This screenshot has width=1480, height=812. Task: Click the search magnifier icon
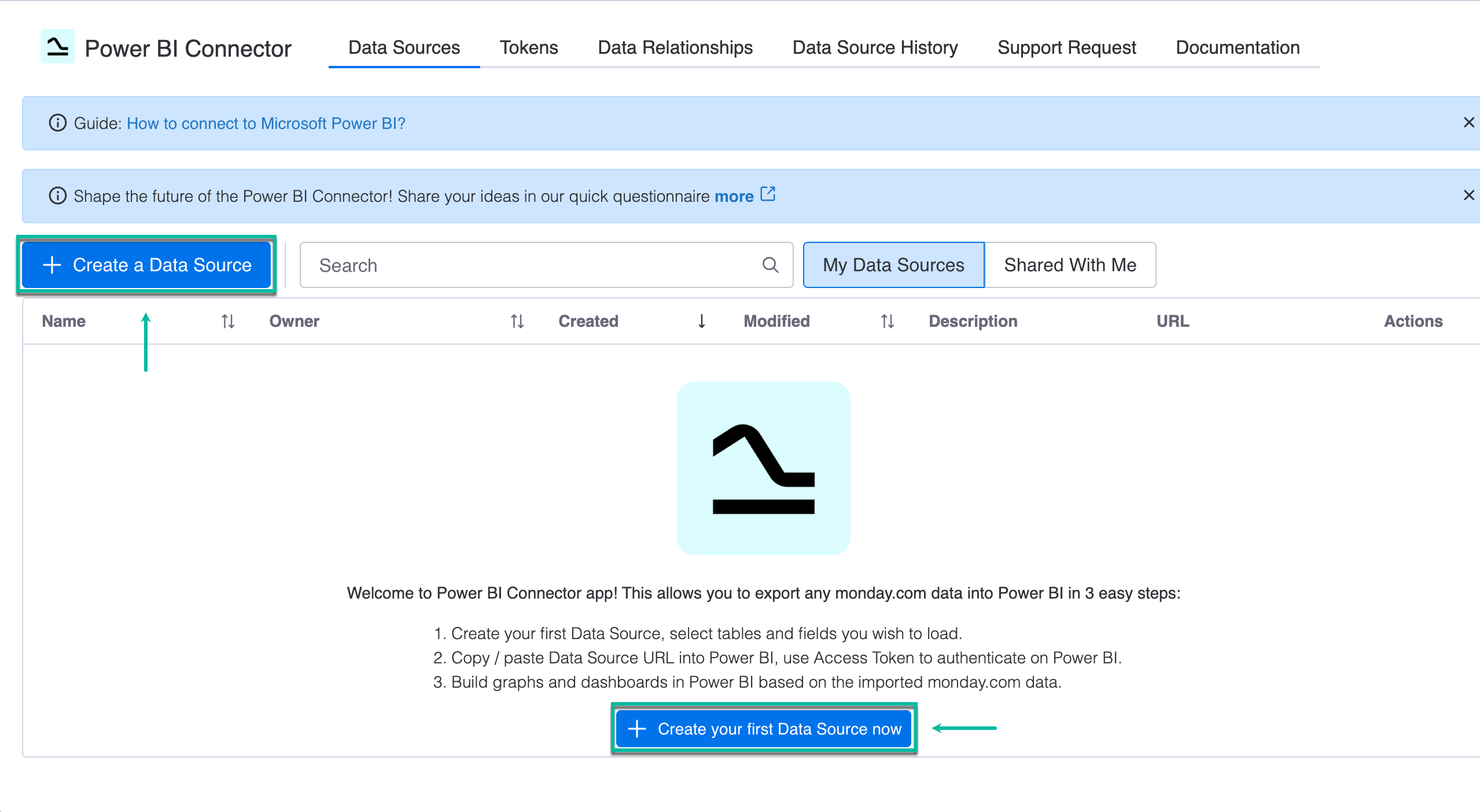(770, 265)
